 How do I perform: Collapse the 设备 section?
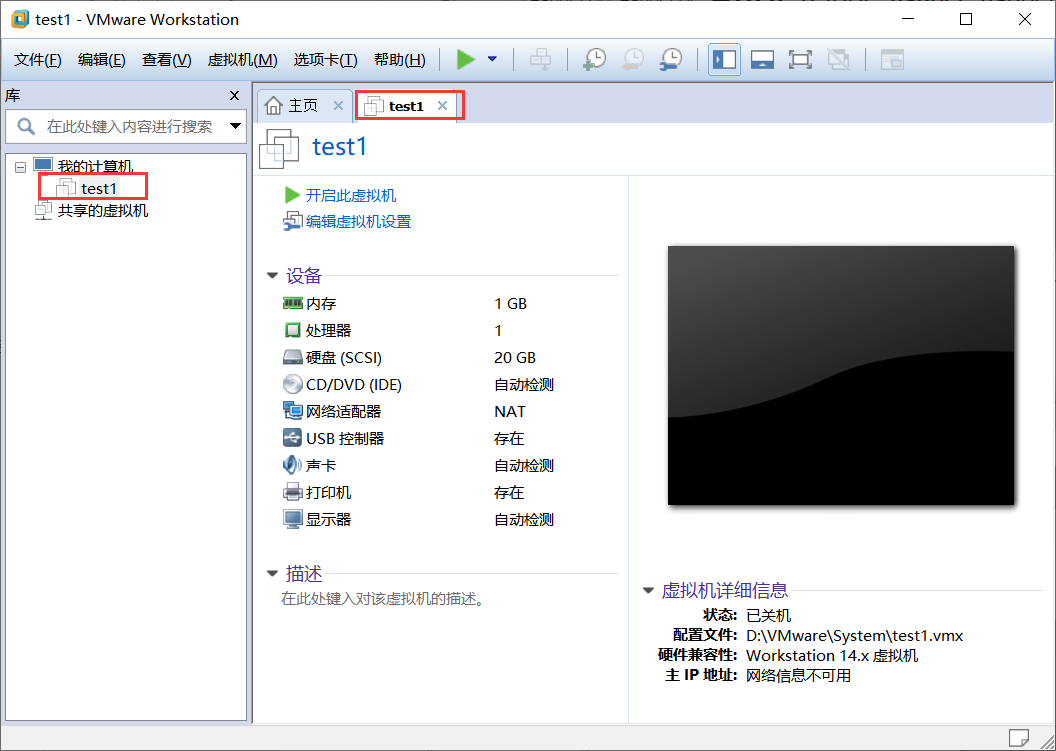(272, 275)
